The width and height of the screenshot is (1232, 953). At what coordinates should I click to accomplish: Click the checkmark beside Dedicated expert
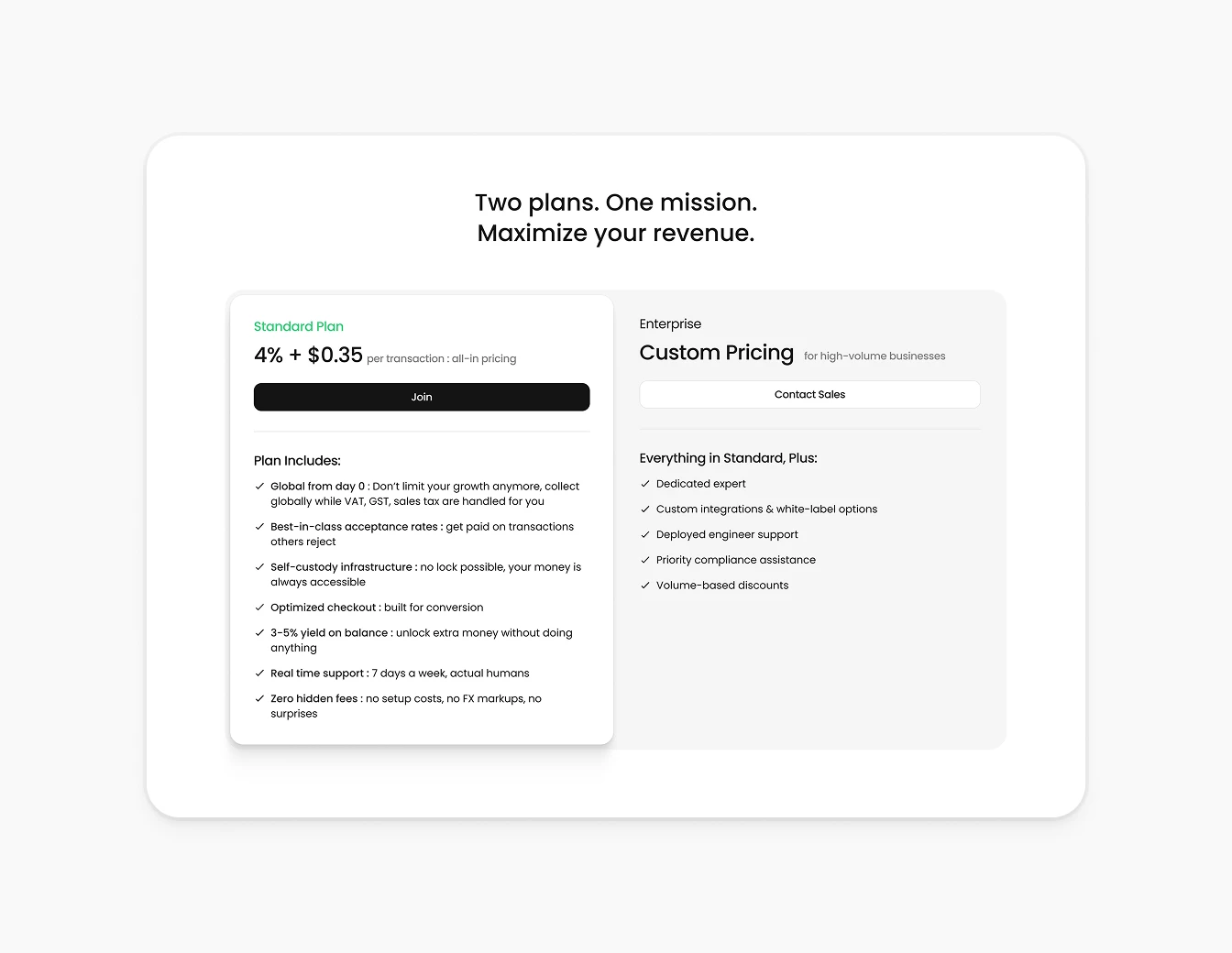644,483
